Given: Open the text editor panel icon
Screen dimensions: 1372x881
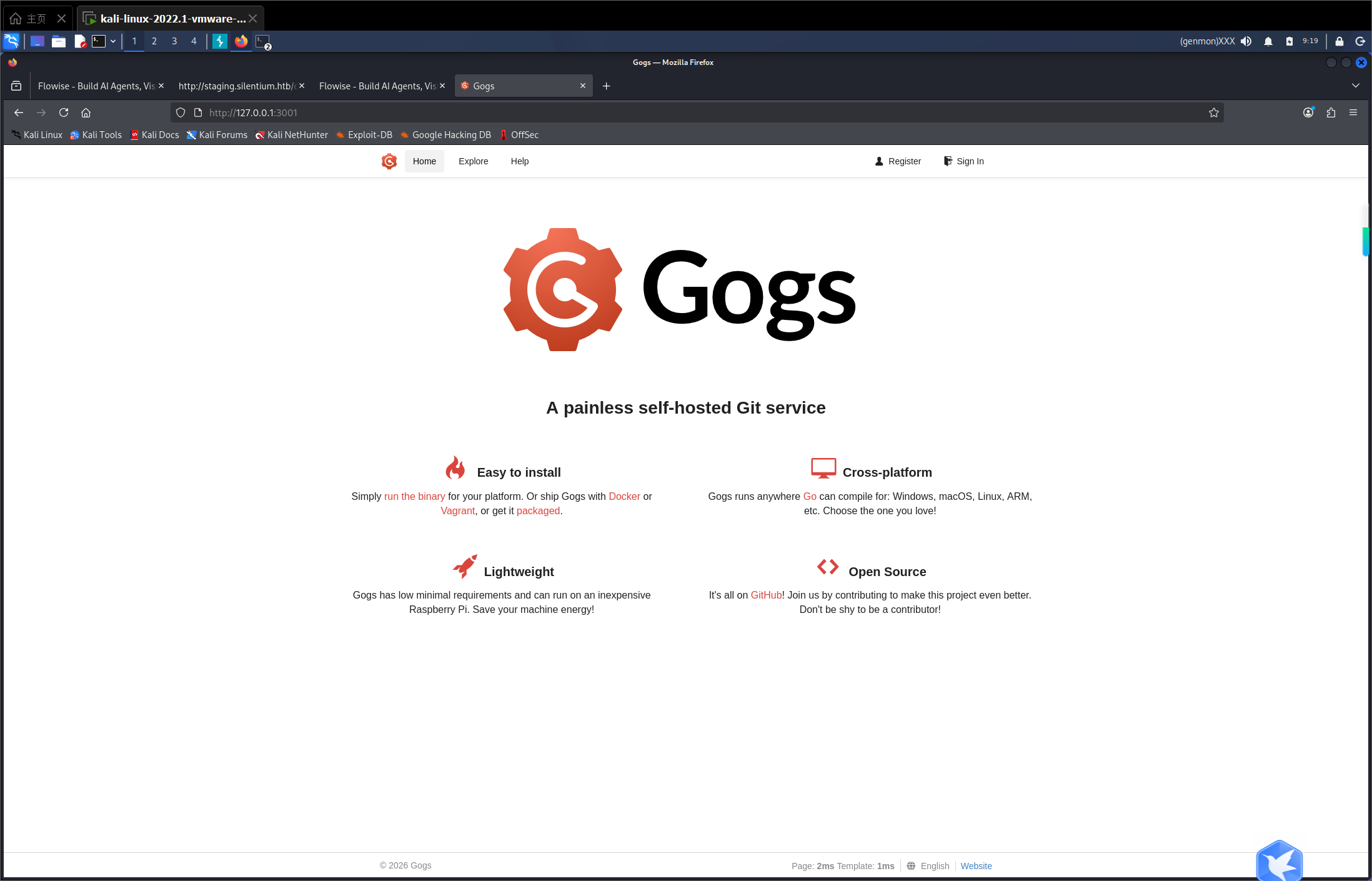Looking at the screenshot, I should (80, 41).
